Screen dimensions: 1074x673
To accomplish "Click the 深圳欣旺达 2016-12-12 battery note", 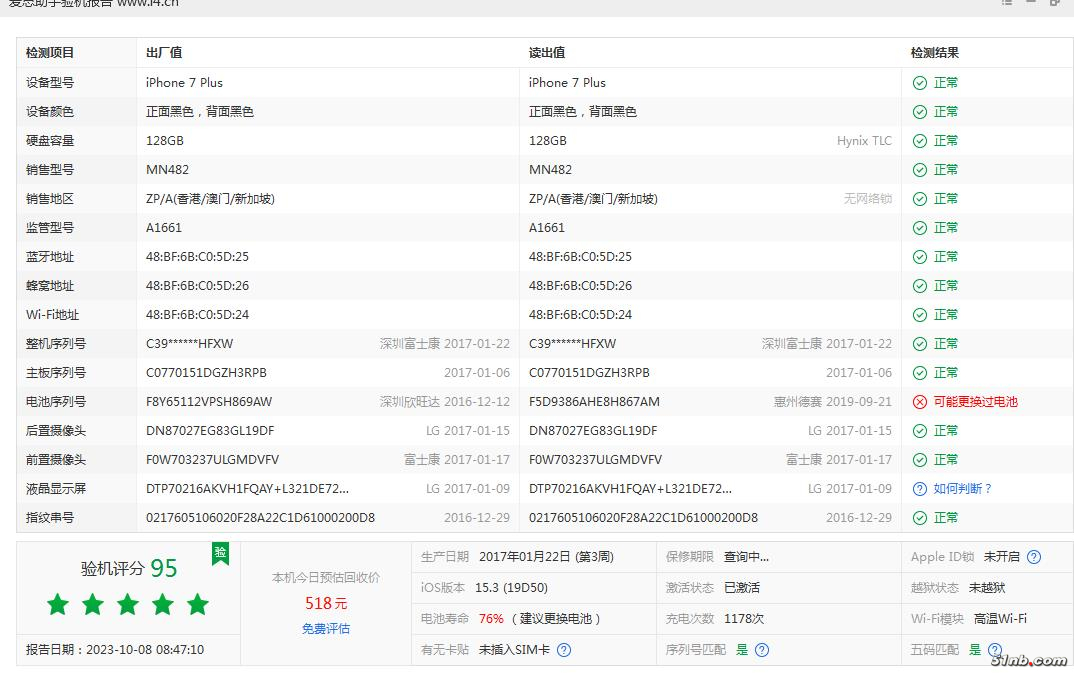I will click(445, 402).
